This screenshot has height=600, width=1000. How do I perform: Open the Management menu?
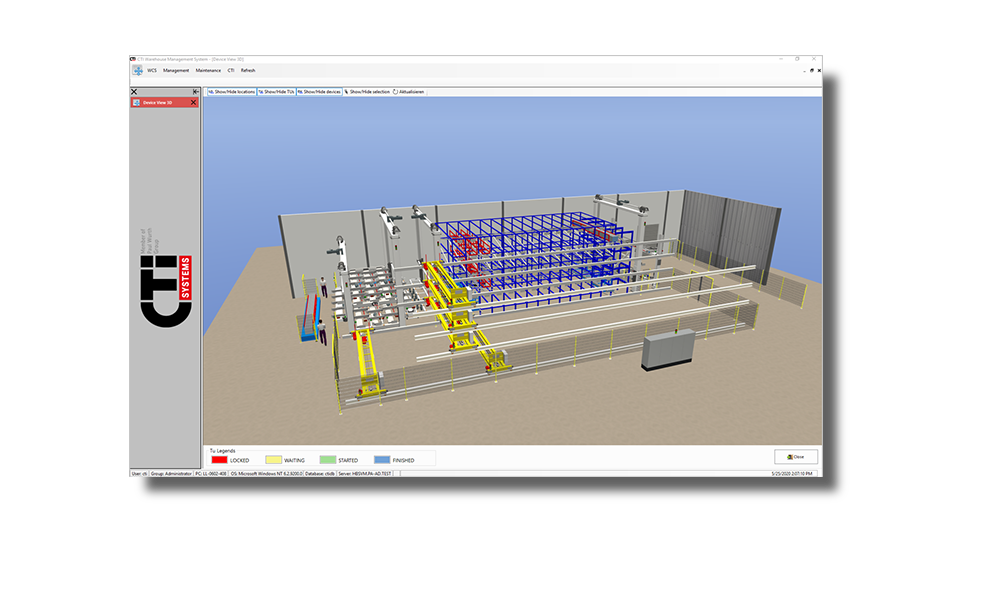click(x=175, y=71)
